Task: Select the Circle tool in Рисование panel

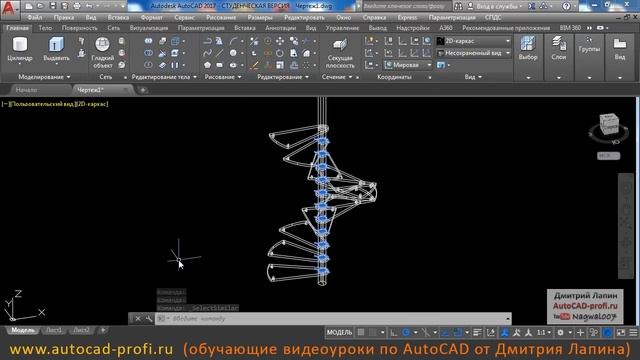Action: (x=233, y=53)
